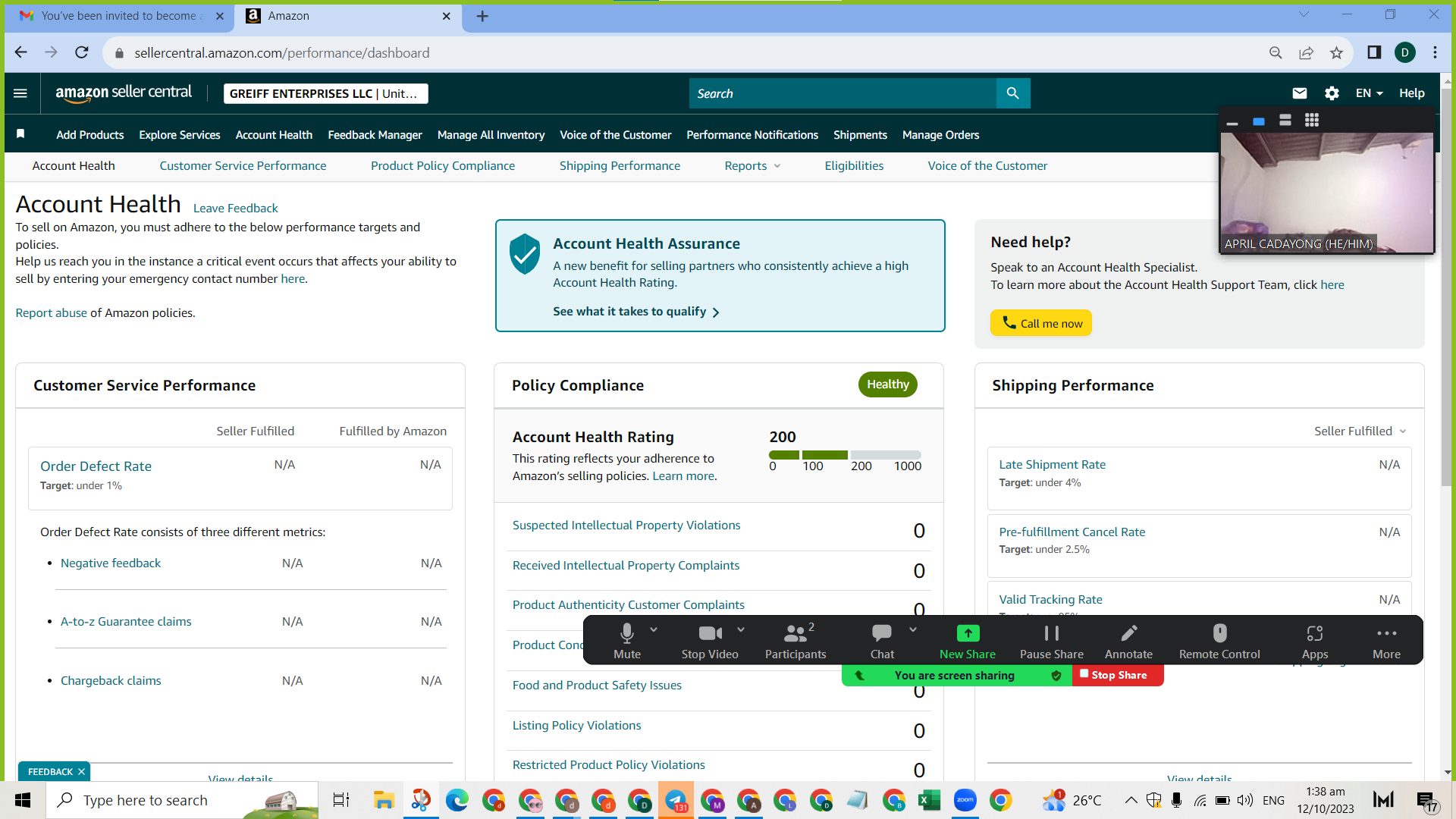
Task: Open the Chrome three-dot menu
Action: [1435, 52]
